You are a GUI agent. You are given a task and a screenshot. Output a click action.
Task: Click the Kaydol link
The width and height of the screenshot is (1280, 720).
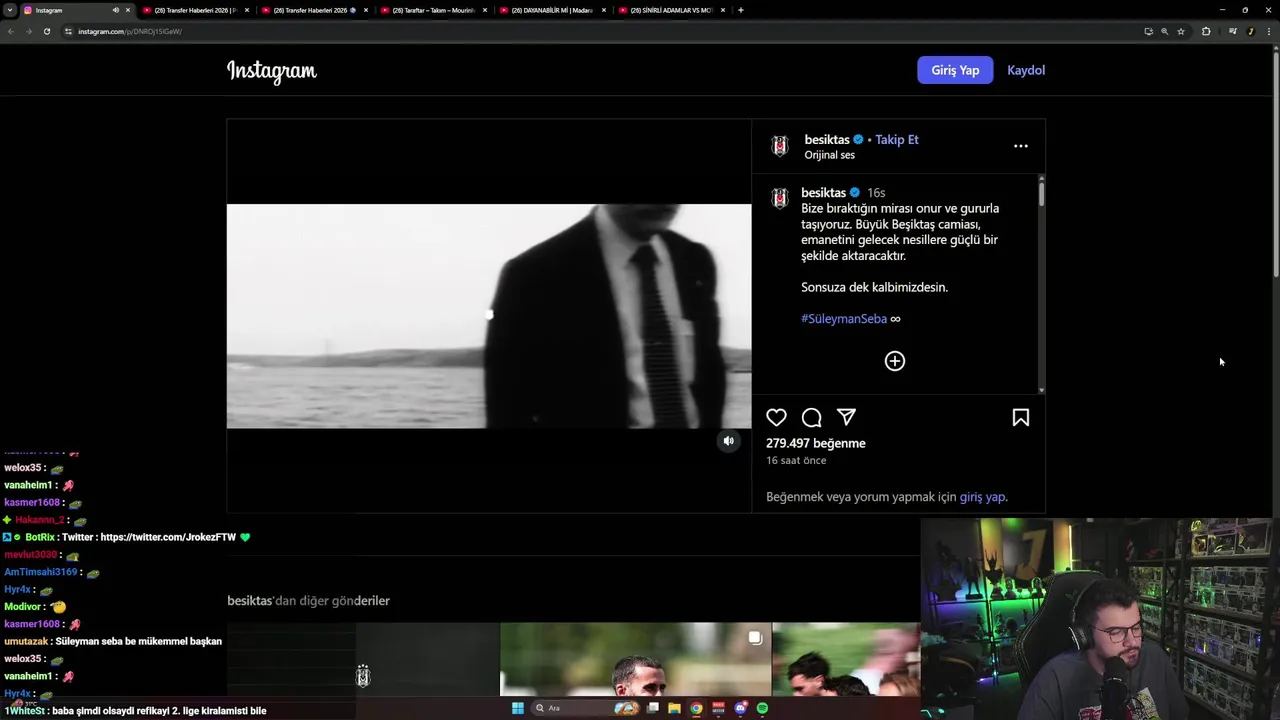(1026, 70)
